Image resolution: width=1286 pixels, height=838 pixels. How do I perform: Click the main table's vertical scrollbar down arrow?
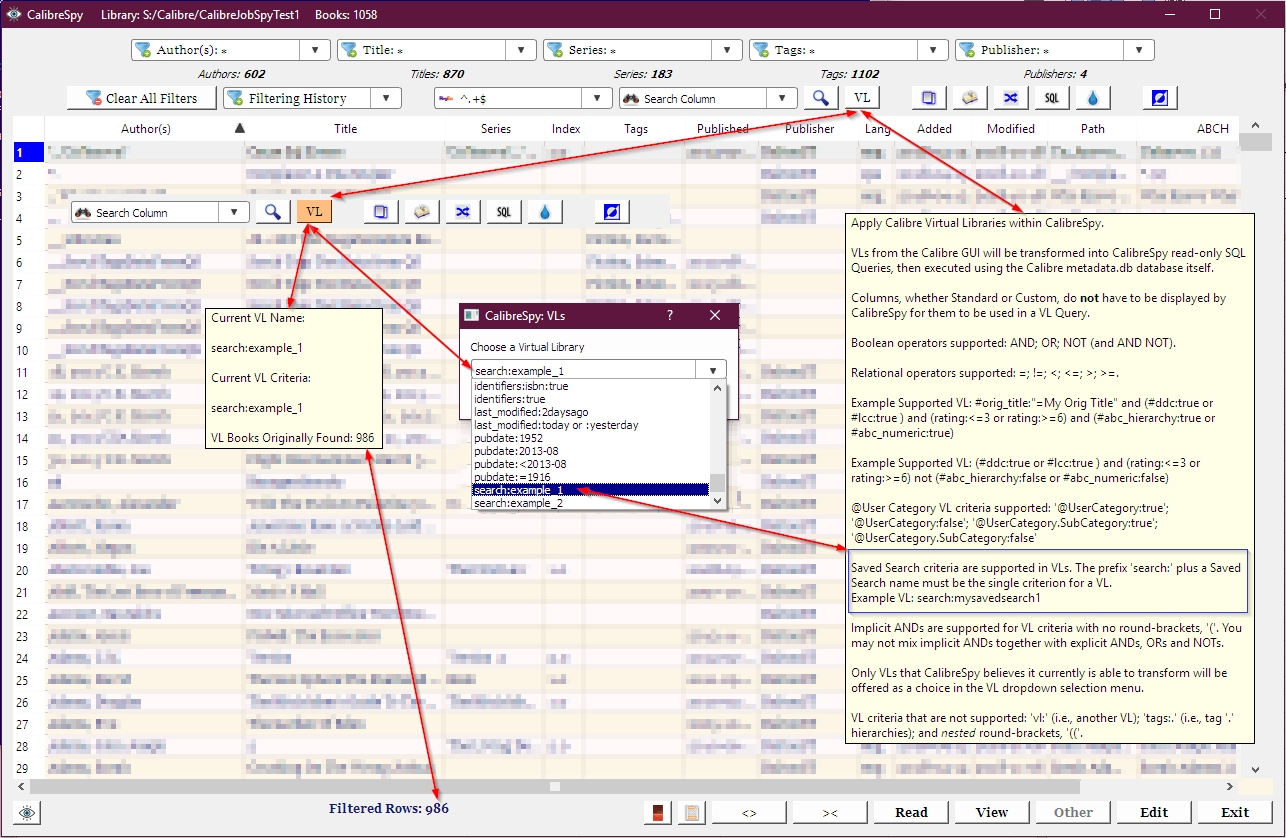coord(1256,770)
